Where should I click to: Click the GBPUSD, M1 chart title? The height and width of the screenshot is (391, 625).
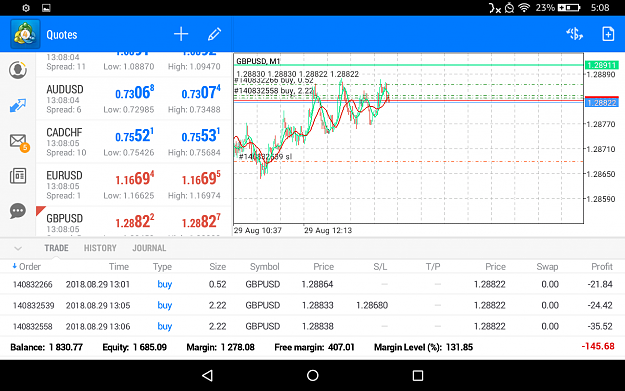coord(258,61)
